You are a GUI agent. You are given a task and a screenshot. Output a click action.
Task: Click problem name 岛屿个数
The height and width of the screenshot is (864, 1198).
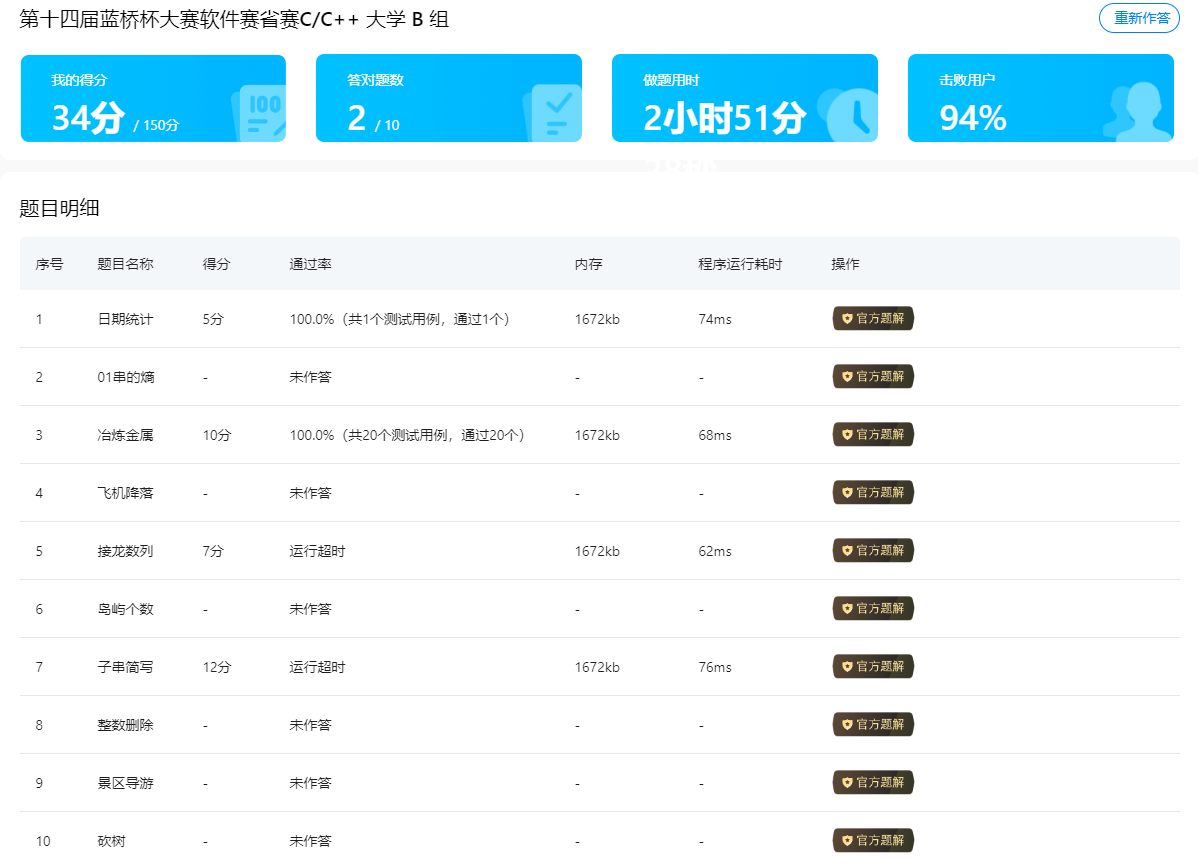(x=125, y=610)
